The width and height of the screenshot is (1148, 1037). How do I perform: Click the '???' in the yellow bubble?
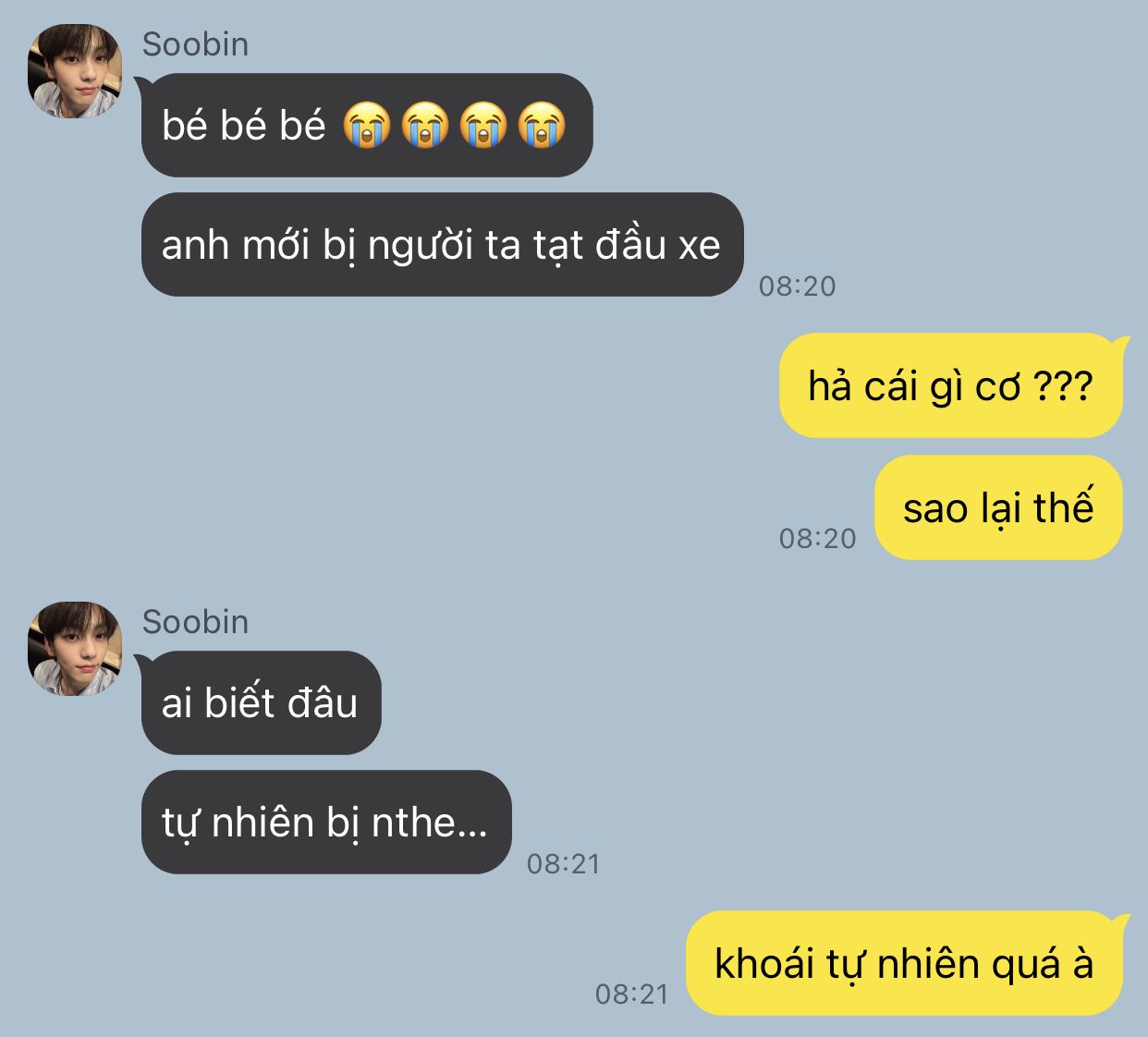1063,386
